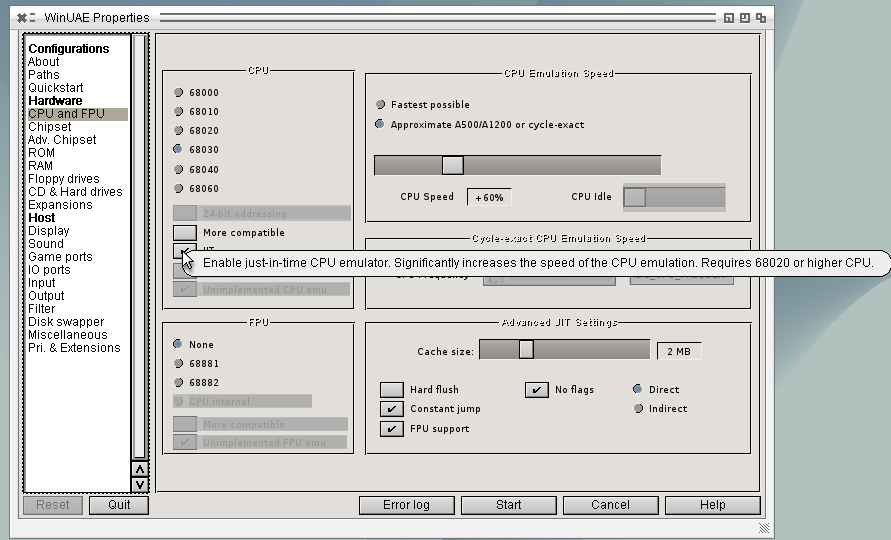Click the window iconify title icon

point(728,18)
